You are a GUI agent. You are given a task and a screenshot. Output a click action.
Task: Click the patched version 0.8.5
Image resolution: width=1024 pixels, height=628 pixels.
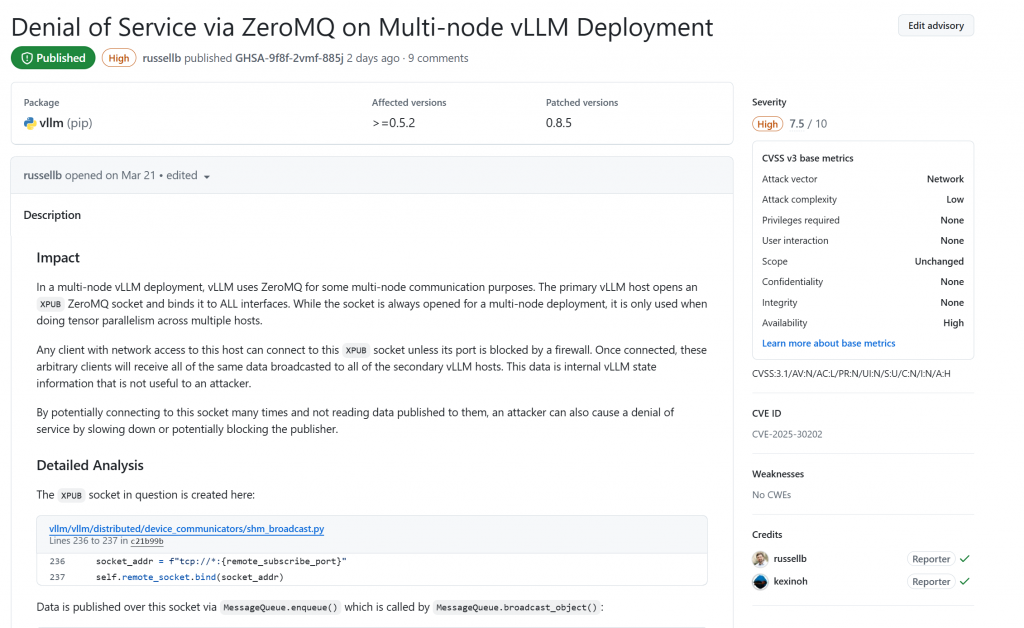click(558, 123)
